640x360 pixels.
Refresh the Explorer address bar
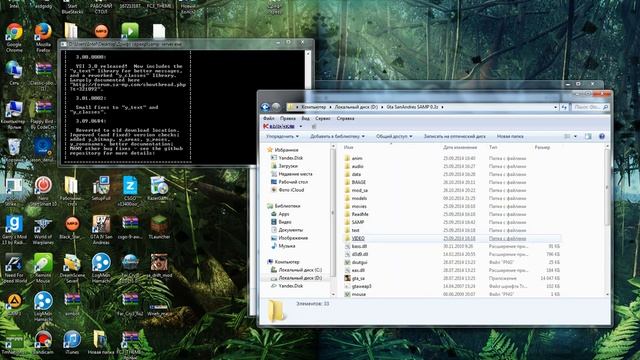[x=564, y=107]
